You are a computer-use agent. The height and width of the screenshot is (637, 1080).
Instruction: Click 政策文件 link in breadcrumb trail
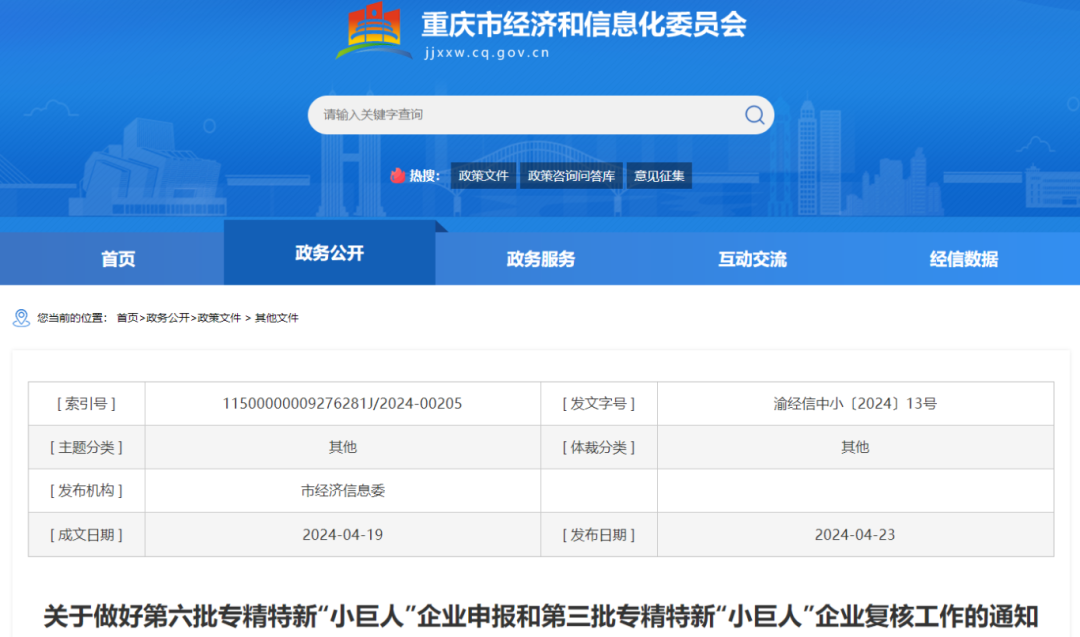click(219, 318)
